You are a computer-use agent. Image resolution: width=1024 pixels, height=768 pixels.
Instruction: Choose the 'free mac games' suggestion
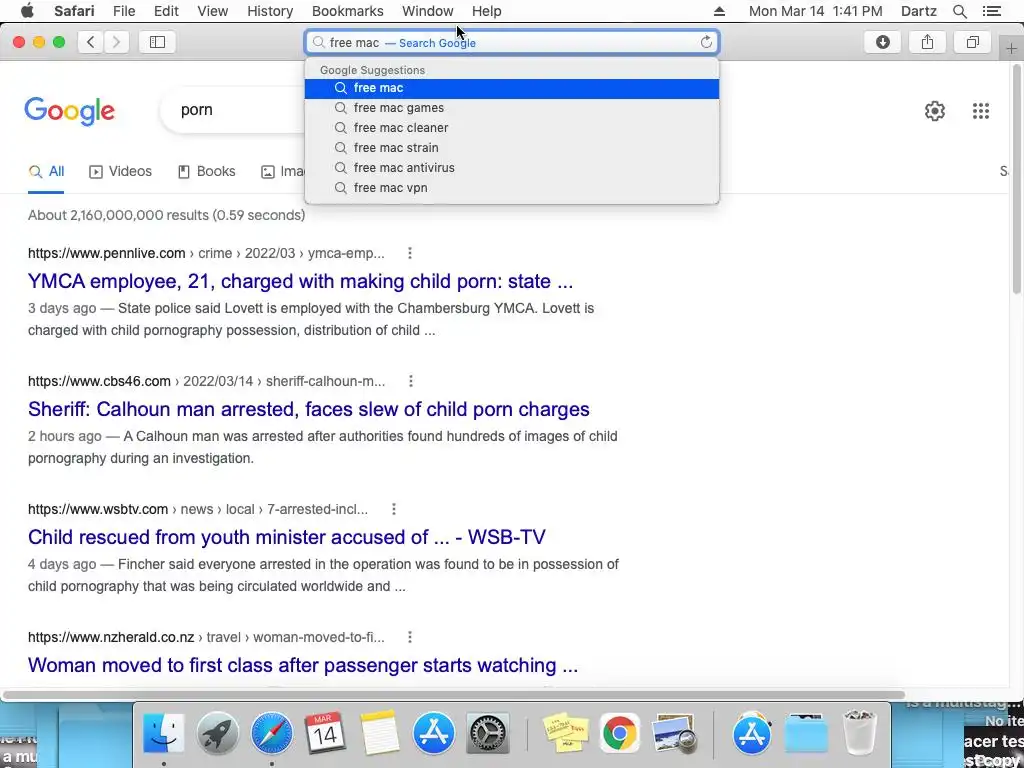pos(512,108)
